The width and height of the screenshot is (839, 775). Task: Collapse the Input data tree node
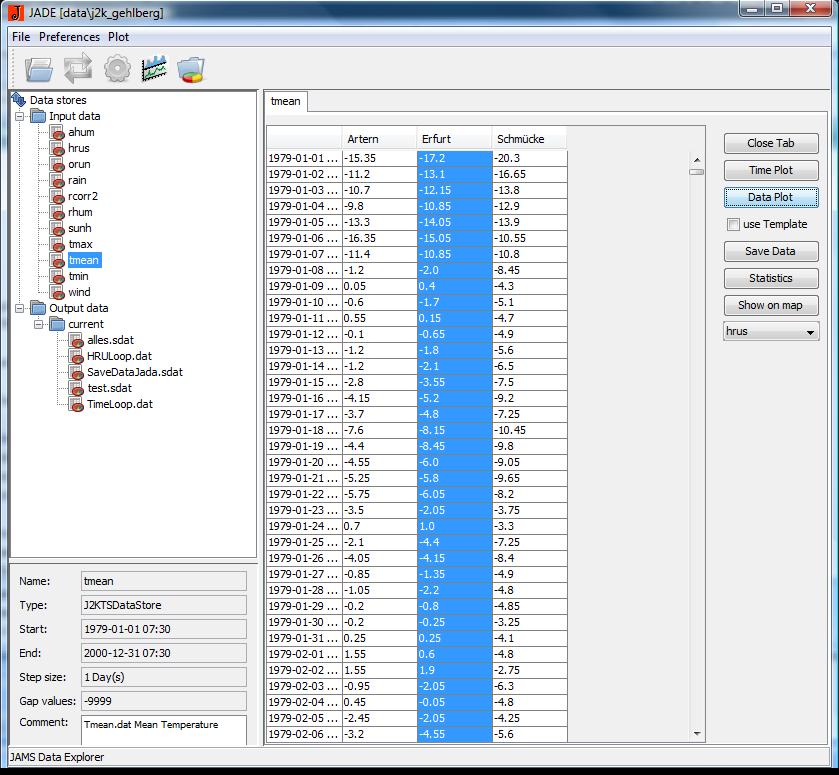pyautogui.click(x=19, y=116)
